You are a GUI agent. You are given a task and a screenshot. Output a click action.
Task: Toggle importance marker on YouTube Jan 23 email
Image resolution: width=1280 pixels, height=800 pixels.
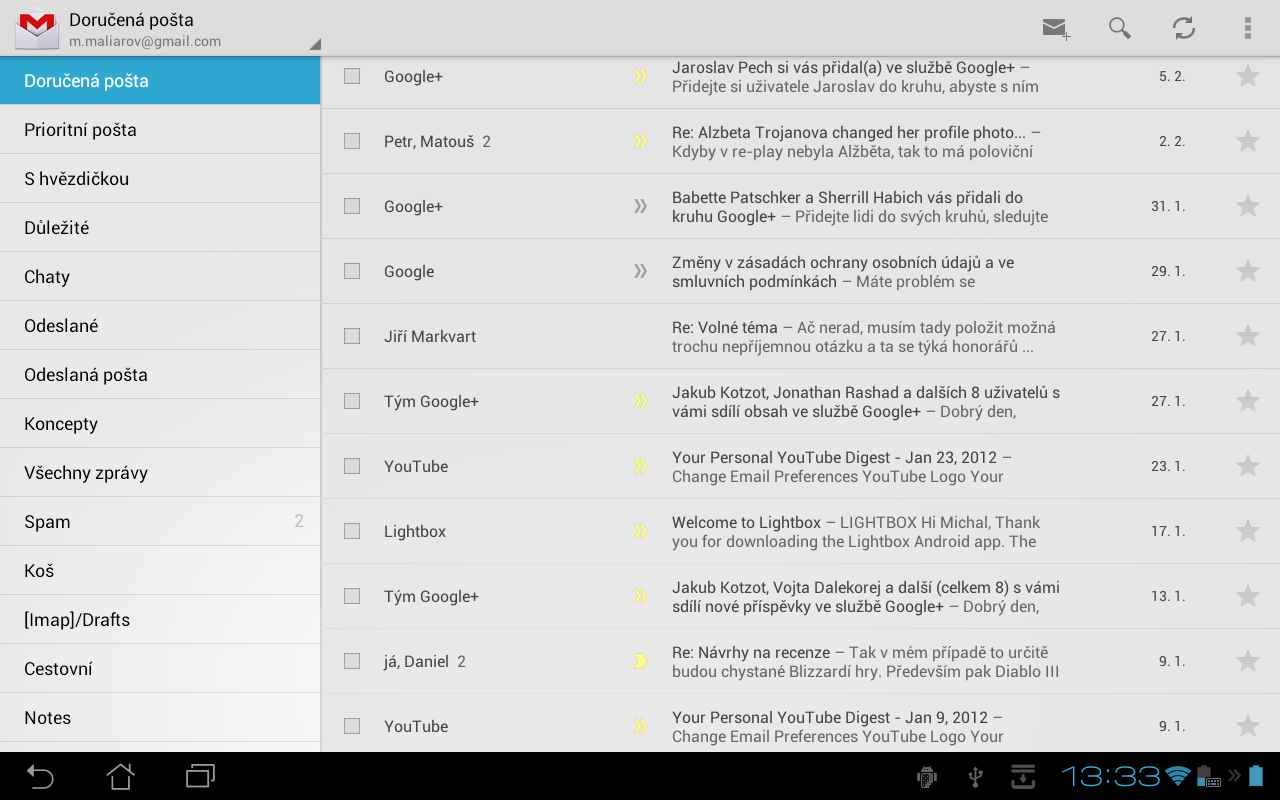(640, 466)
